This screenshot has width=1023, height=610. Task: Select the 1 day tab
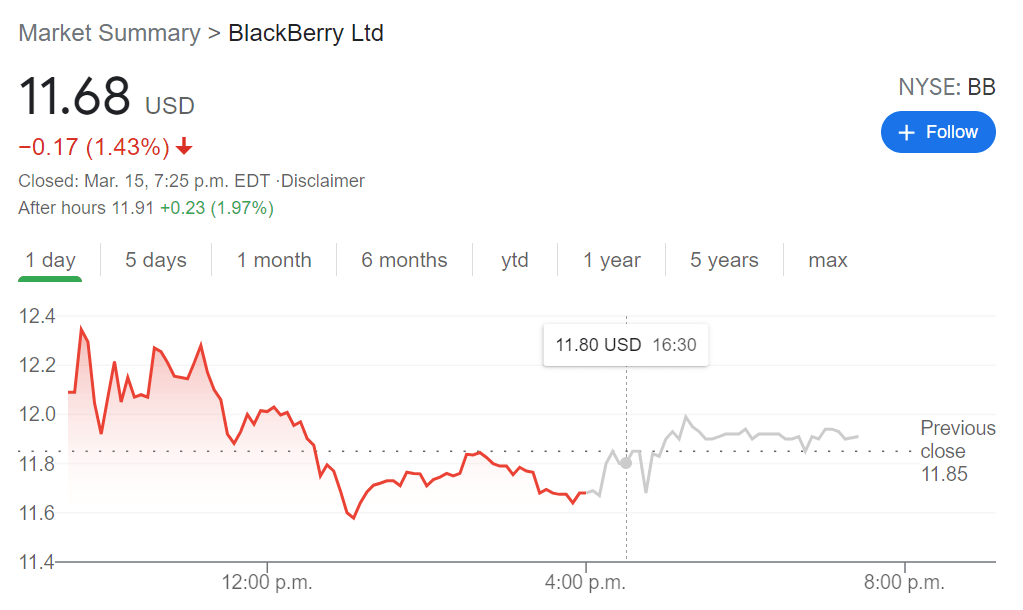(50, 260)
